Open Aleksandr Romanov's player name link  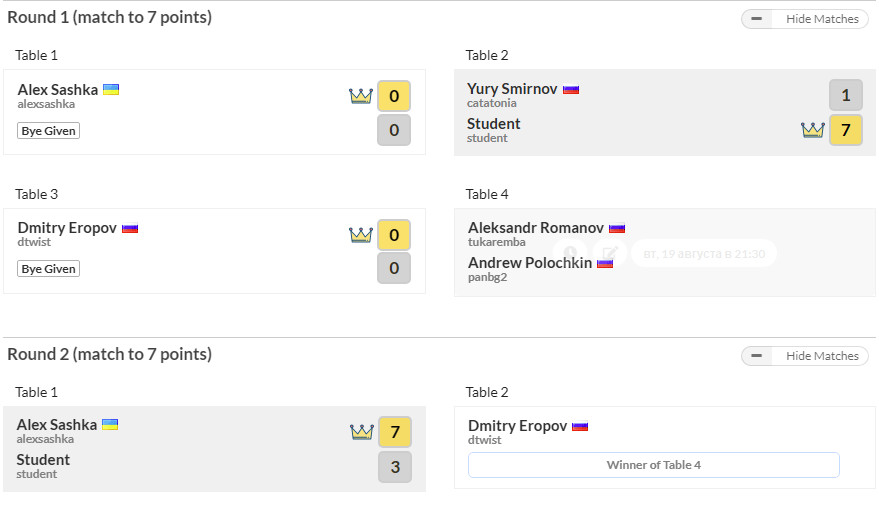[x=535, y=228]
